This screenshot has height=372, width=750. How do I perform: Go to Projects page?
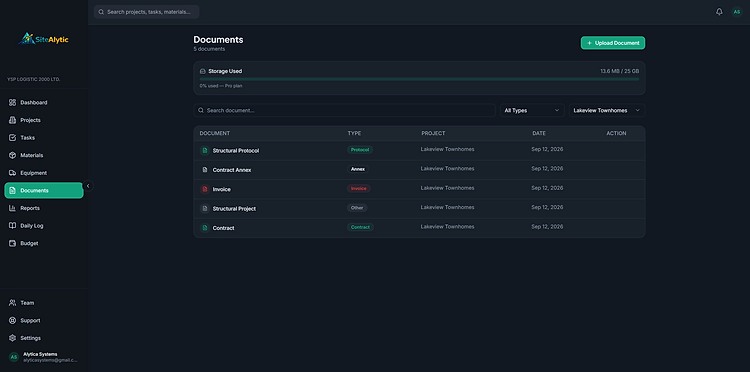point(44,120)
